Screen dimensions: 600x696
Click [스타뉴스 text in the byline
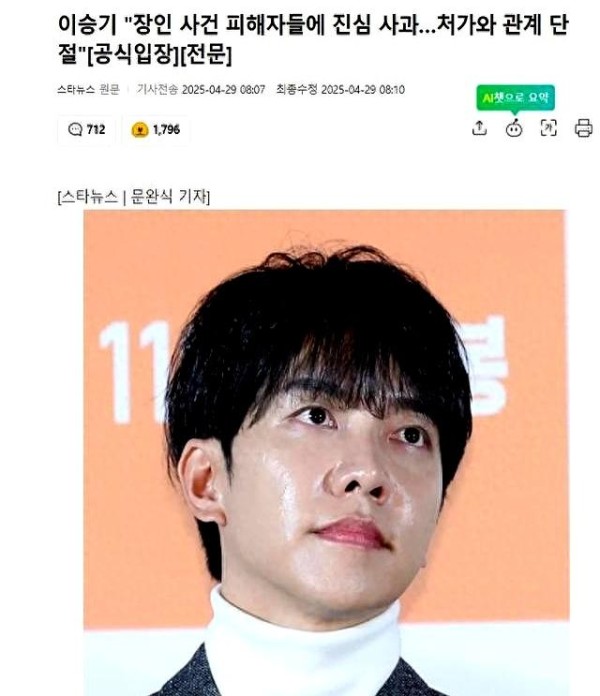pos(88,196)
